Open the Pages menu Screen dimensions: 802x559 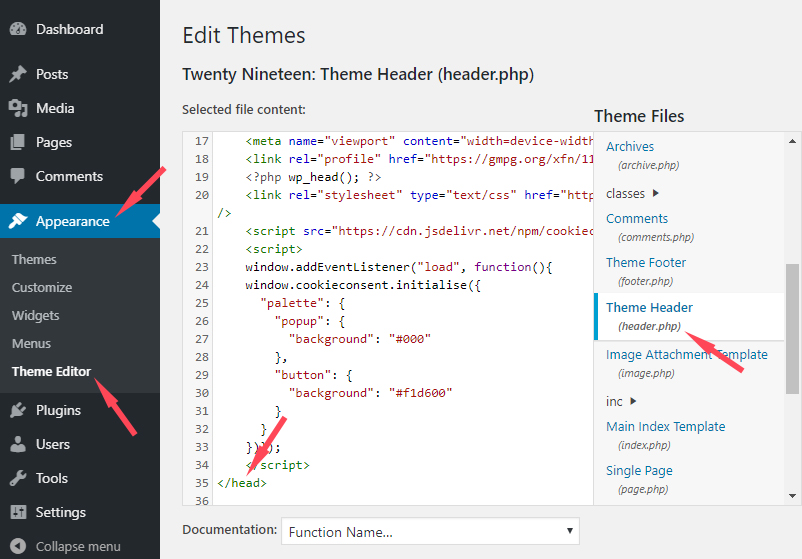click(x=54, y=142)
